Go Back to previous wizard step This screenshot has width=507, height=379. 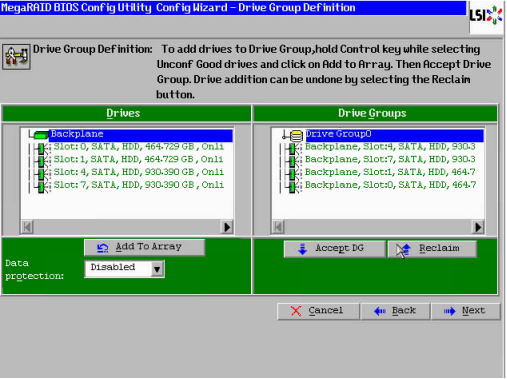coord(395,311)
